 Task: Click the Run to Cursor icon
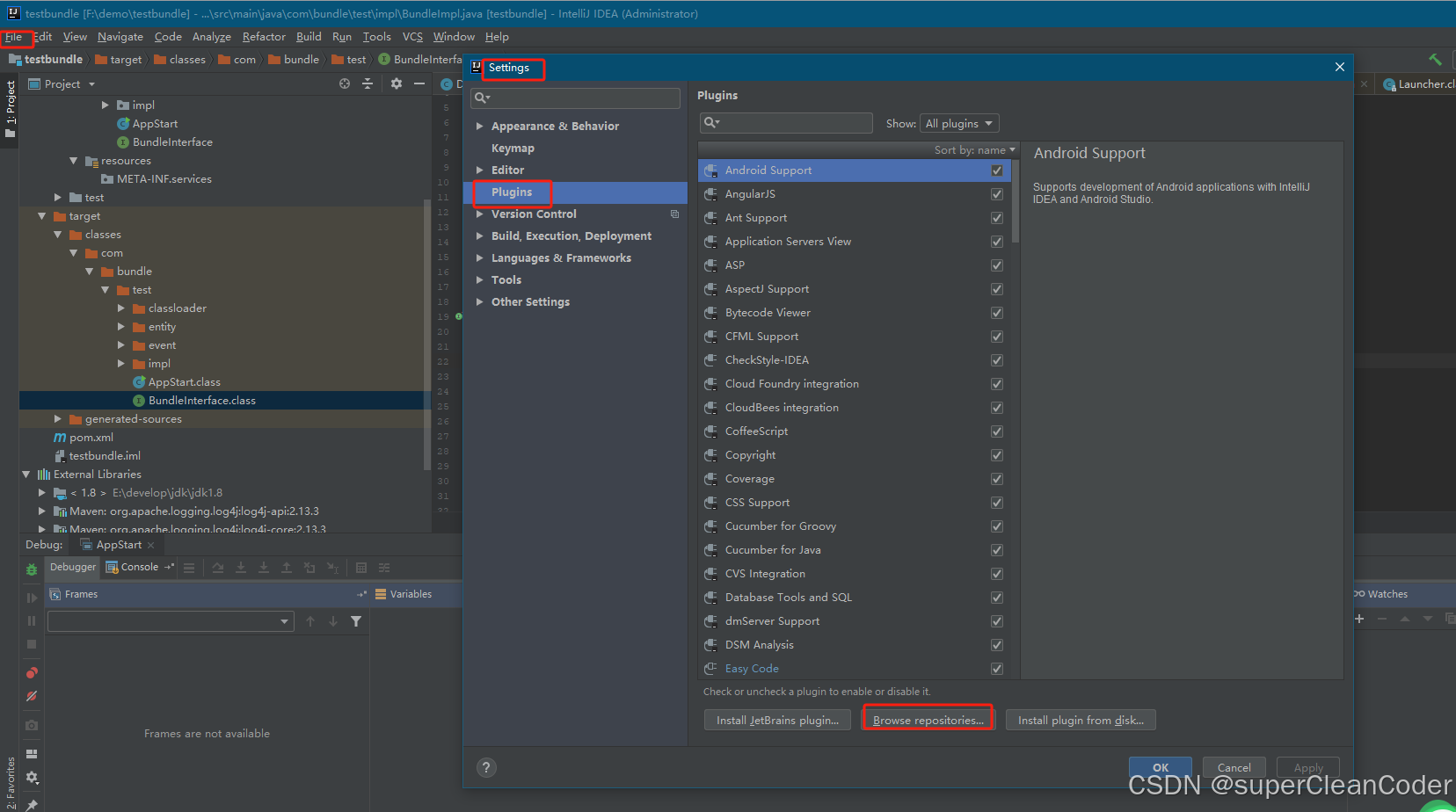tap(332, 568)
